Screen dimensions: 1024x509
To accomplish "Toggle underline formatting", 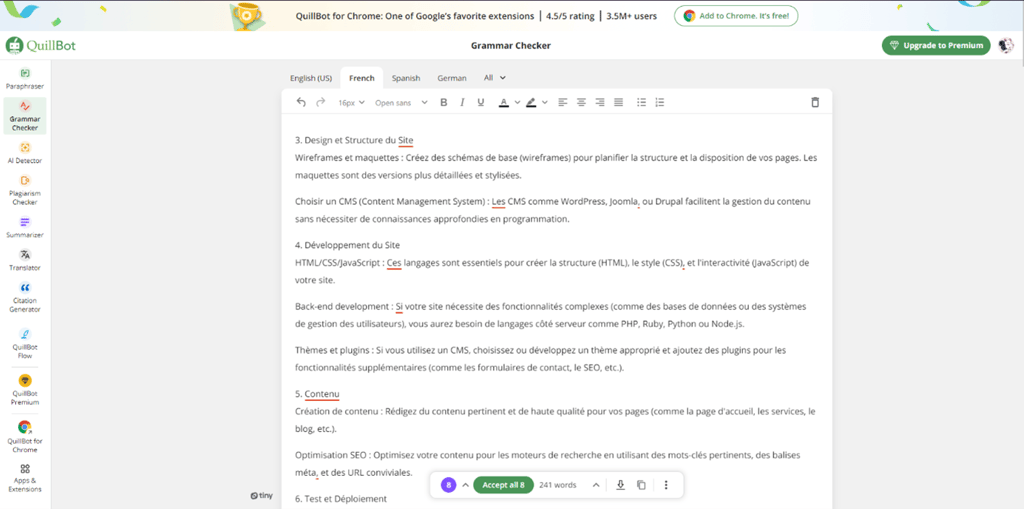I will coord(481,103).
